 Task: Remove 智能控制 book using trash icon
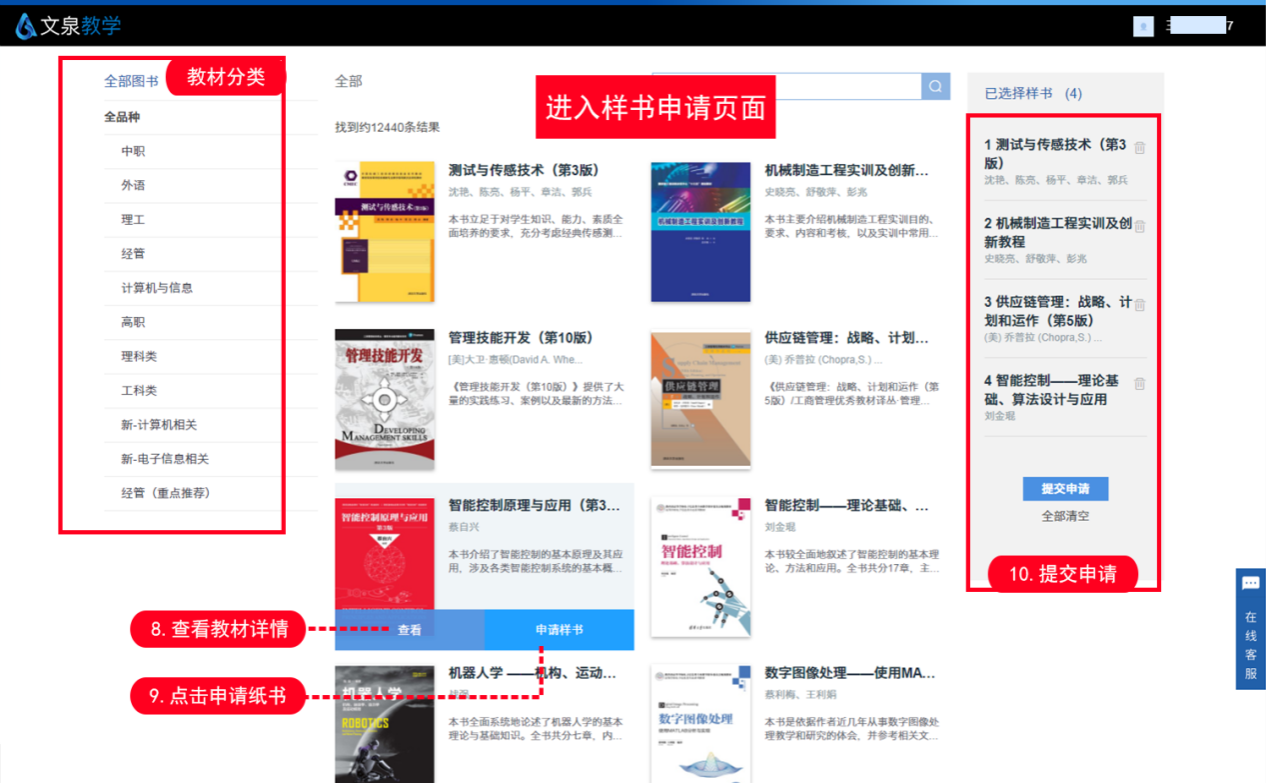click(1139, 384)
